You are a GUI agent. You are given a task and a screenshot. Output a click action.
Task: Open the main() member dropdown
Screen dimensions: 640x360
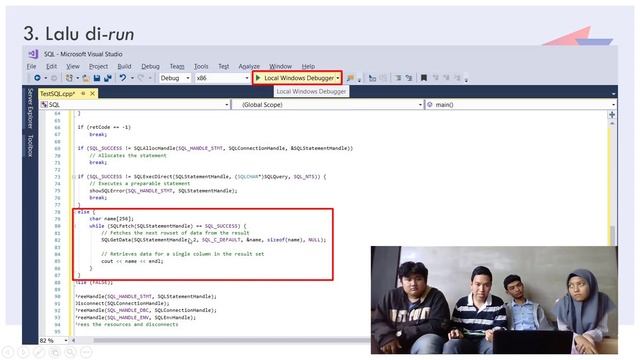click(x=520, y=105)
